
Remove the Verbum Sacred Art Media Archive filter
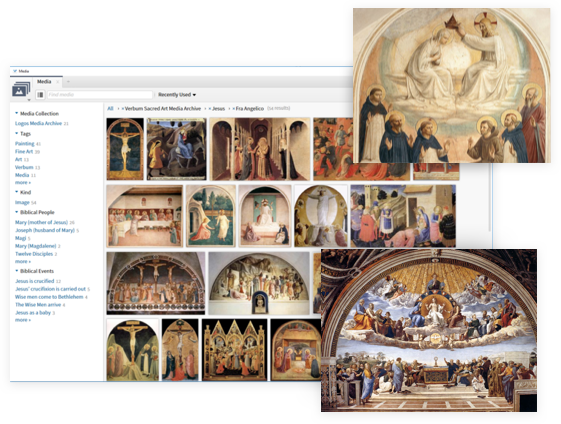tap(123, 108)
